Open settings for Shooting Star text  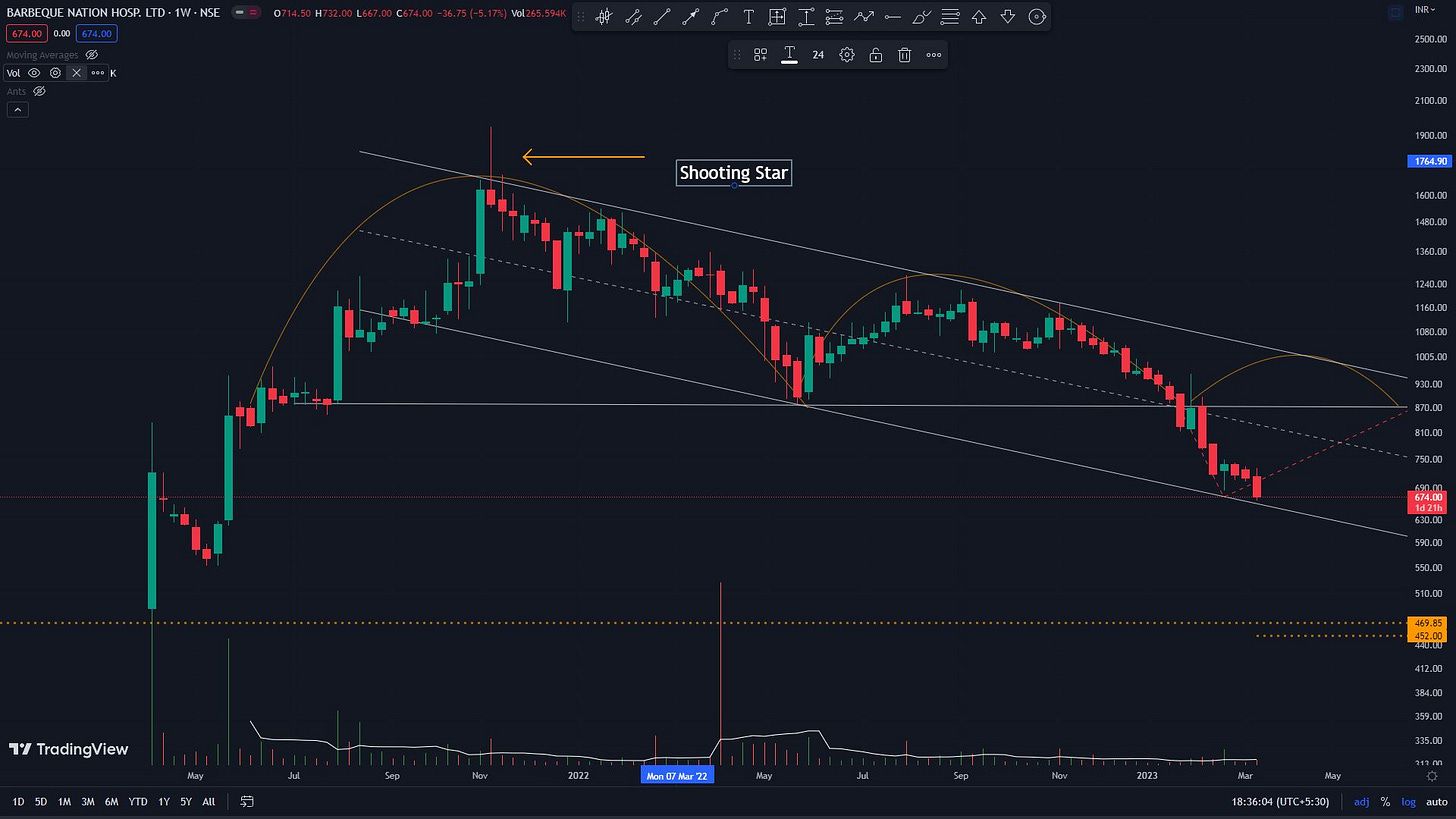tap(847, 55)
